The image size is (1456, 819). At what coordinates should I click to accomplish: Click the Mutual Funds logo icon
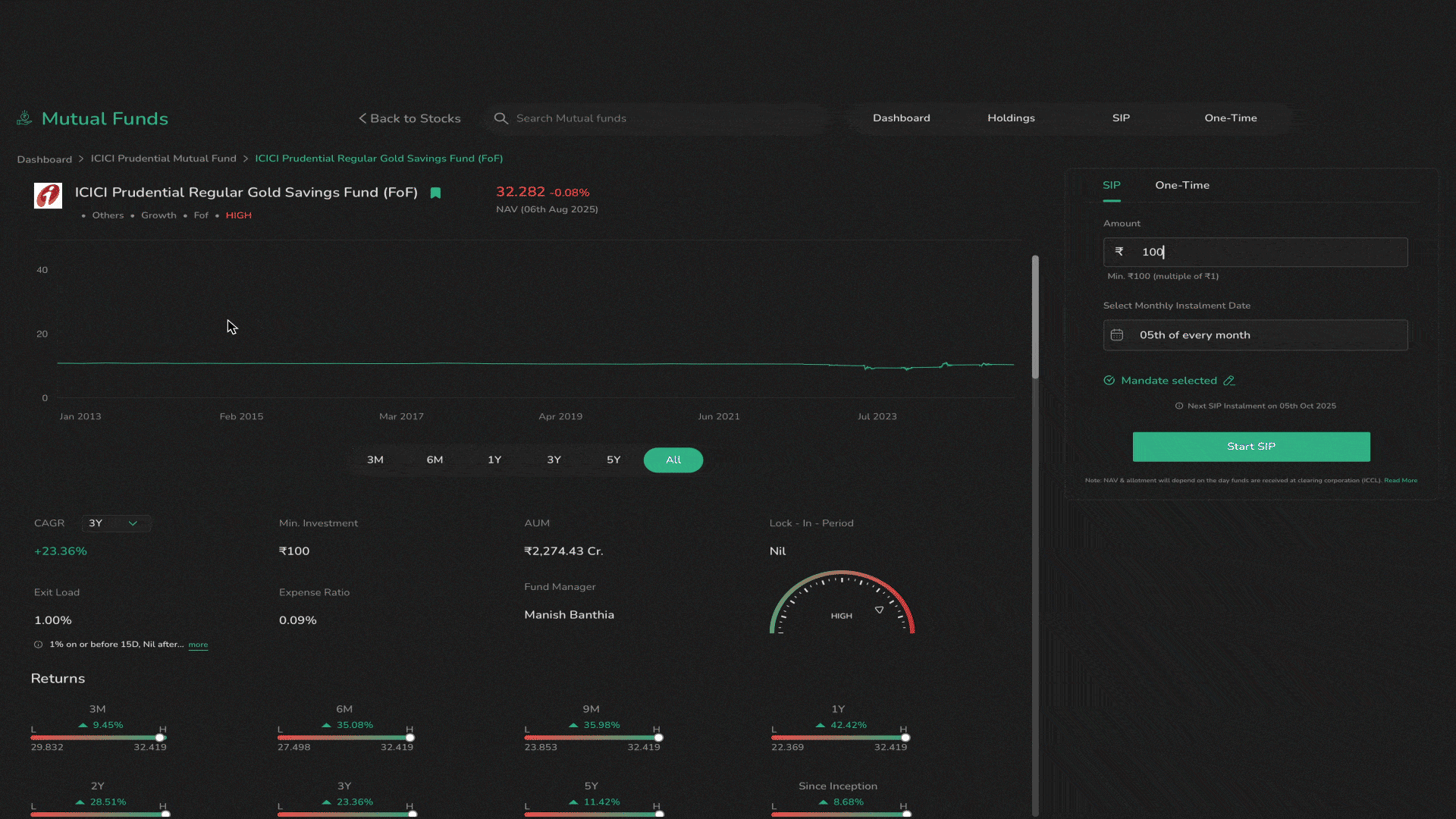click(x=24, y=118)
